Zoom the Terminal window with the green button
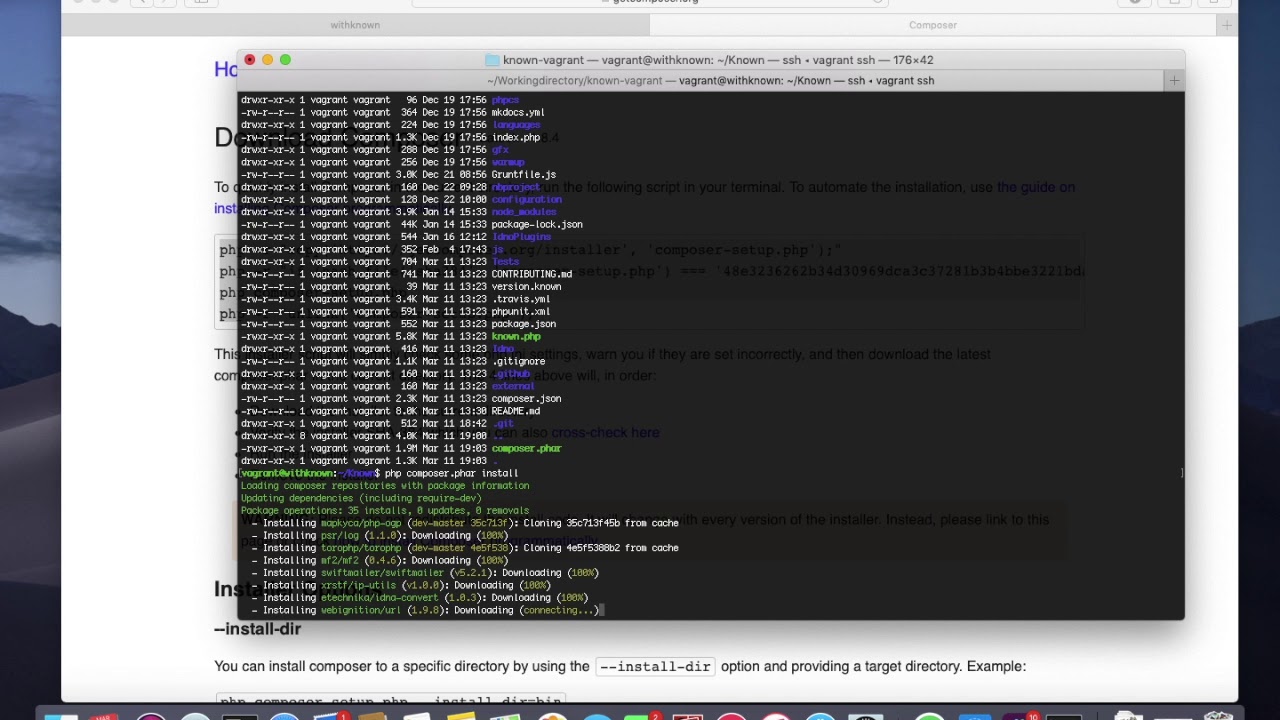This screenshot has height=720, width=1280. pyautogui.click(x=285, y=60)
